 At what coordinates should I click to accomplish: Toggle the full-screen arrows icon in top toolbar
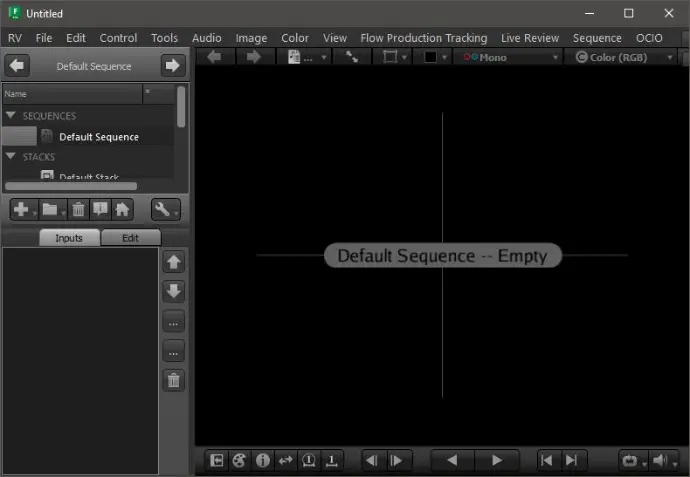[352, 57]
